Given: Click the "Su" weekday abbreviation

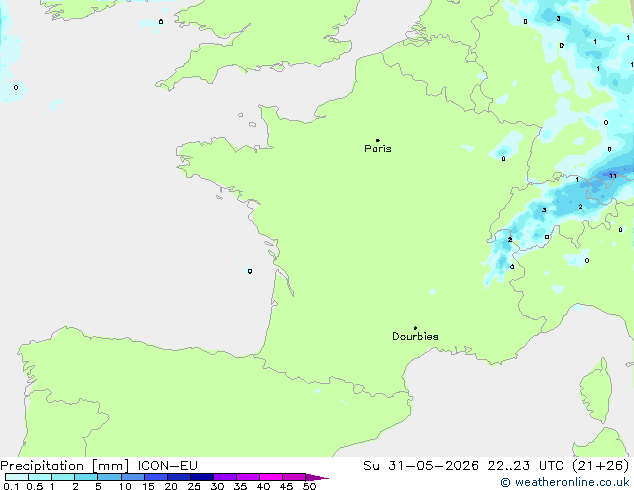Looking at the screenshot, I should click(x=371, y=466).
